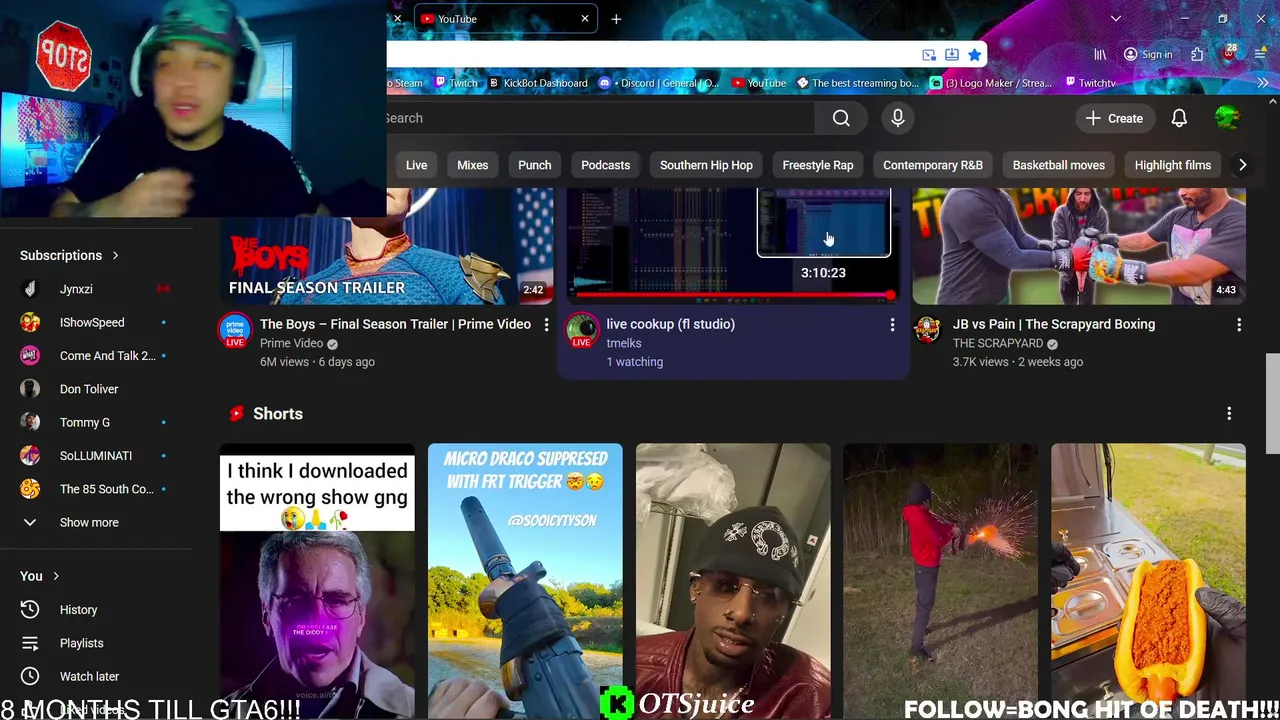Screen dimensions: 1280x720
Task: Open options menu for live cookup video
Action: click(892, 325)
